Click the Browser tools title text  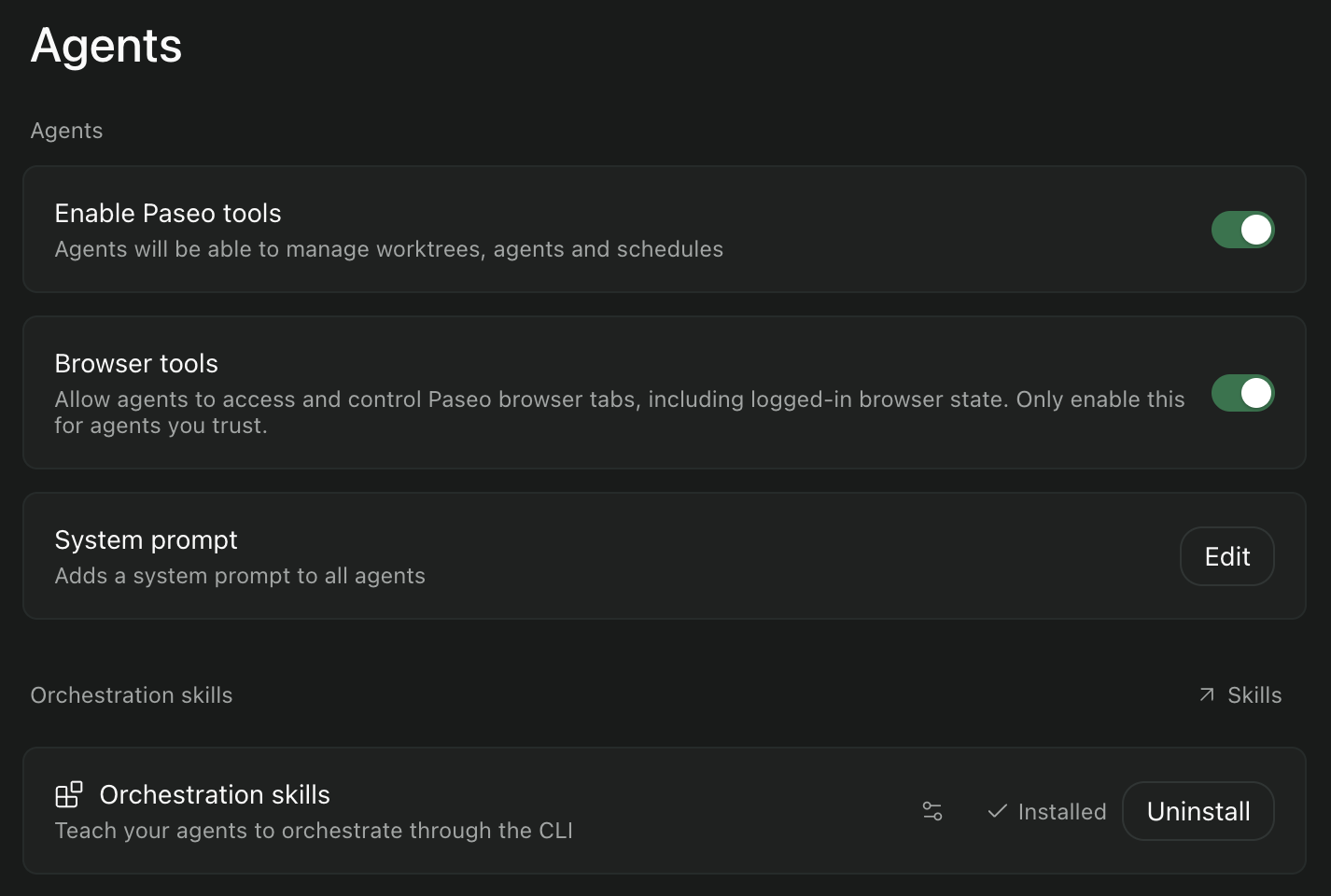pyautogui.click(x=136, y=364)
